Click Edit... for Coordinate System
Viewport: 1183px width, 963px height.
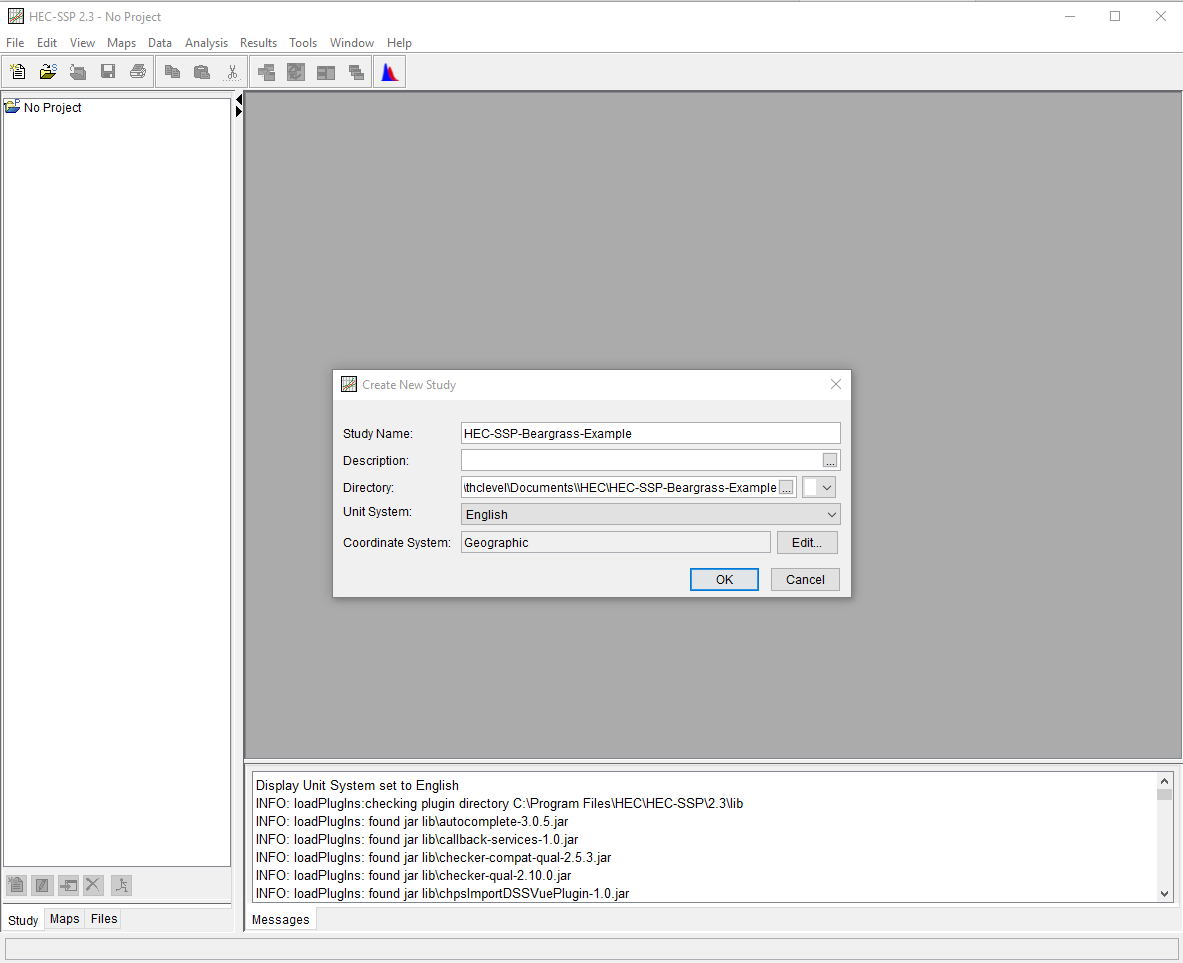807,543
